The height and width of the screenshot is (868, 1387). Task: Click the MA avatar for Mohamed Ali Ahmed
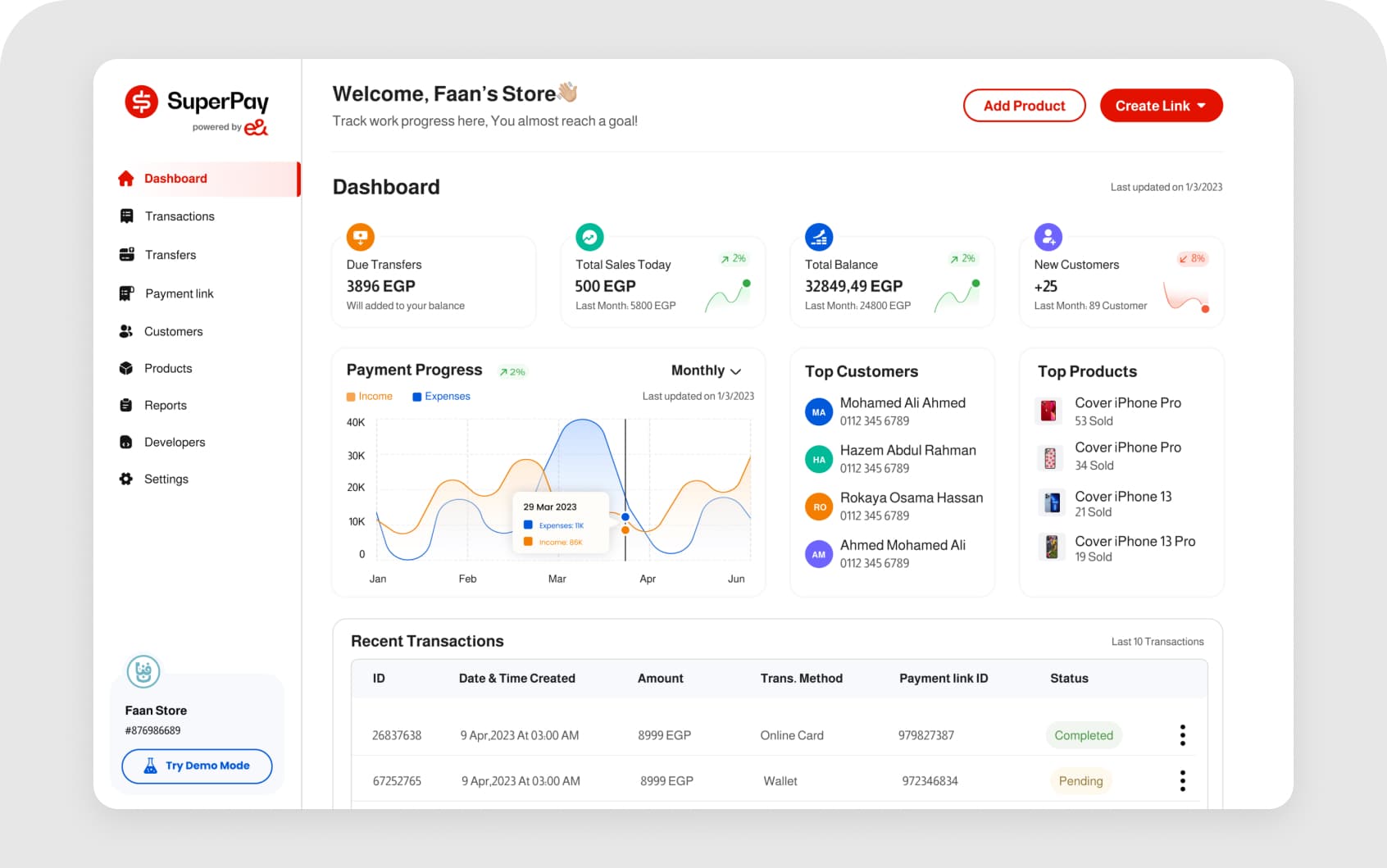(x=819, y=412)
